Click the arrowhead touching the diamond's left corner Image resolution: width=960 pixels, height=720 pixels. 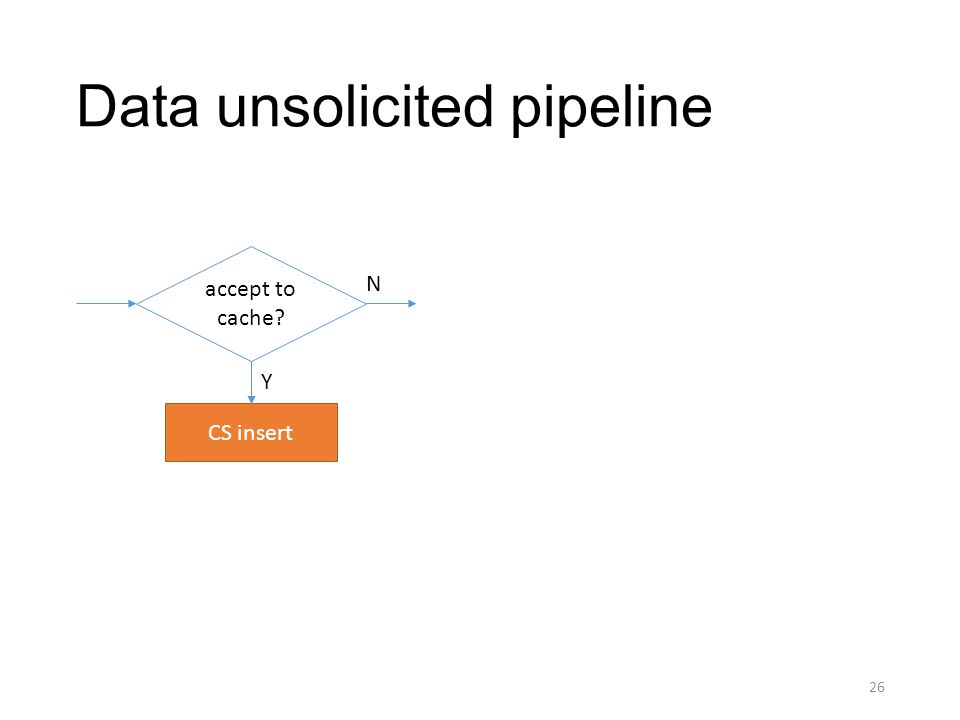132,303
